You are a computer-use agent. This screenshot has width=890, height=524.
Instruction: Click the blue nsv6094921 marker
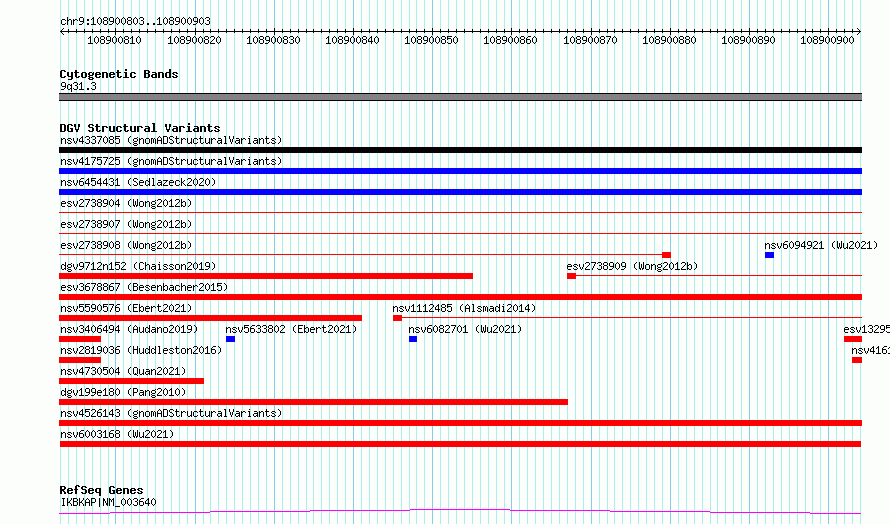(x=769, y=255)
